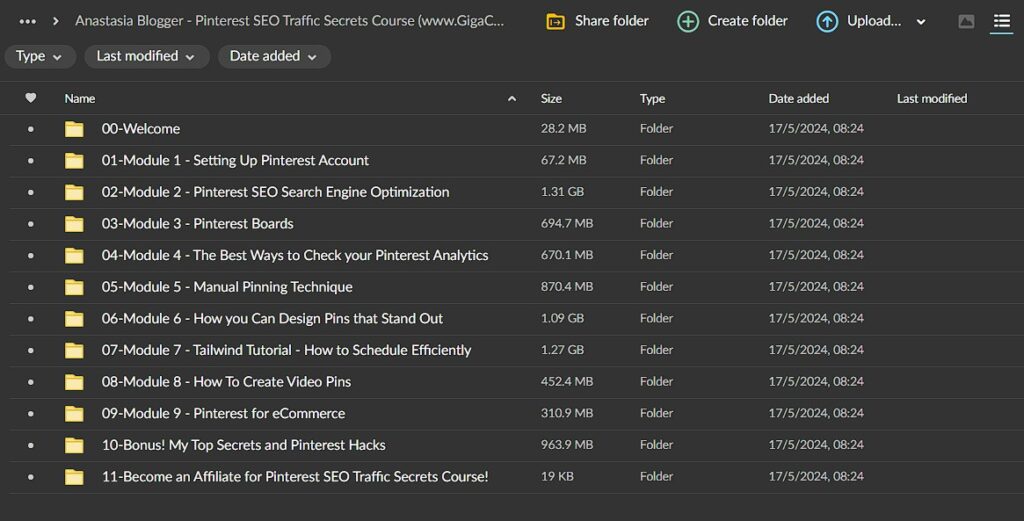Select 08-Module 8 - How To Create Video Pins
Screen dimensions: 1024x521
226,381
